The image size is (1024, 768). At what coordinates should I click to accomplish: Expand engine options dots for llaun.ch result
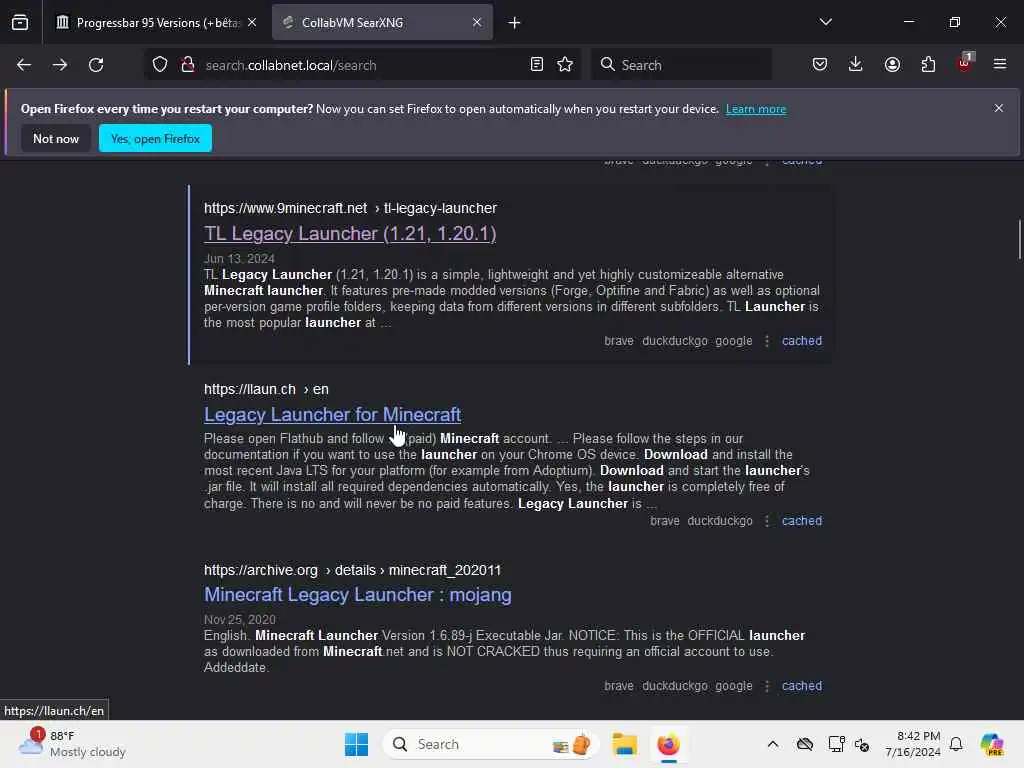coord(767,521)
